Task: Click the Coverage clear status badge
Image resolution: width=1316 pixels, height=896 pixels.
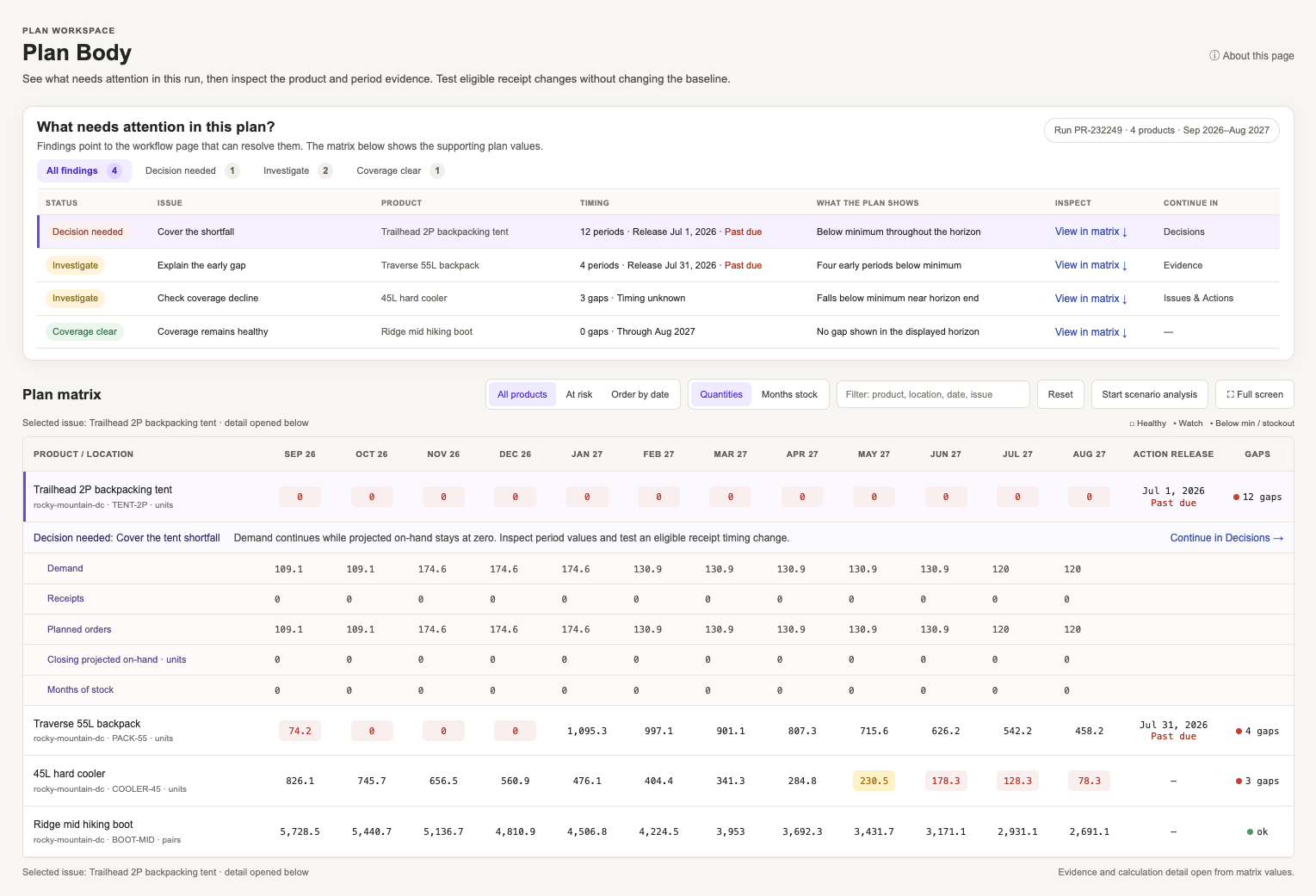Action: 84,331
